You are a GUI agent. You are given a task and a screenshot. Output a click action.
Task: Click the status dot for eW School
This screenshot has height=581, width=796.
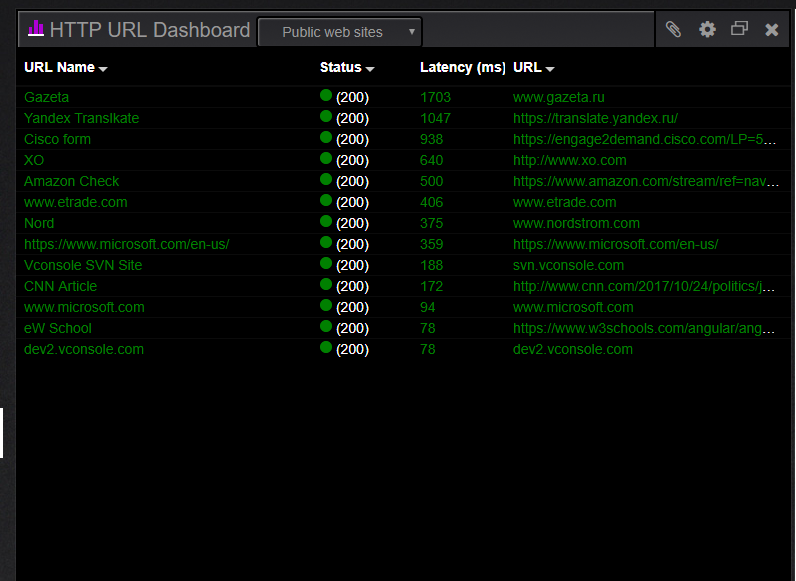pos(326,326)
